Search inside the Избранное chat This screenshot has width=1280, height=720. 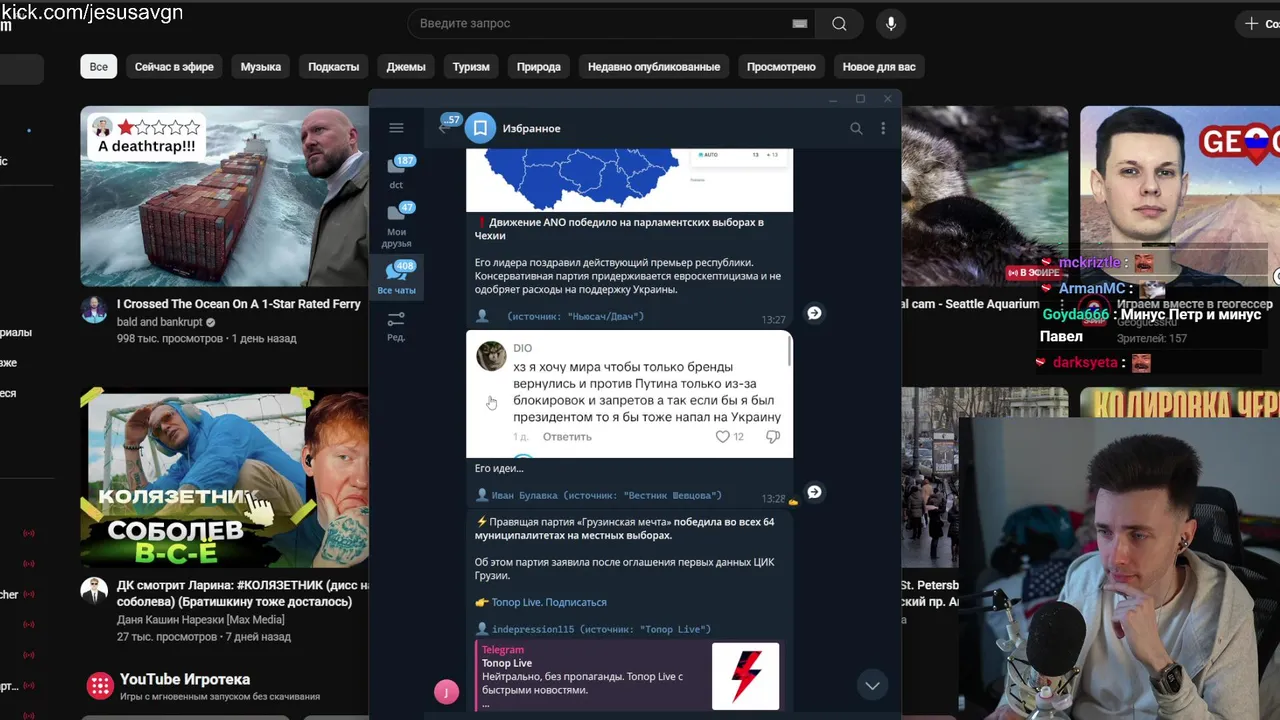856,128
